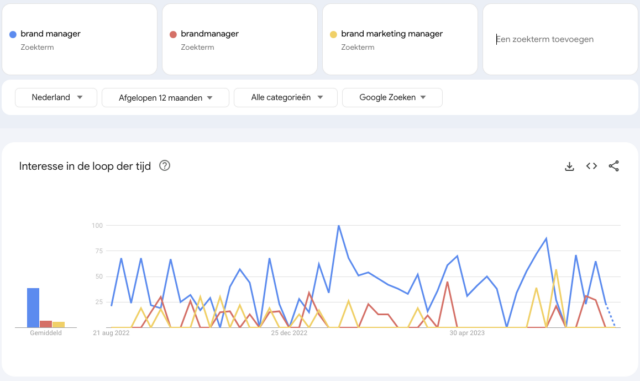Edit the brandmanager search term card
This screenshot has width=640, height=381.
click(240, 39)
